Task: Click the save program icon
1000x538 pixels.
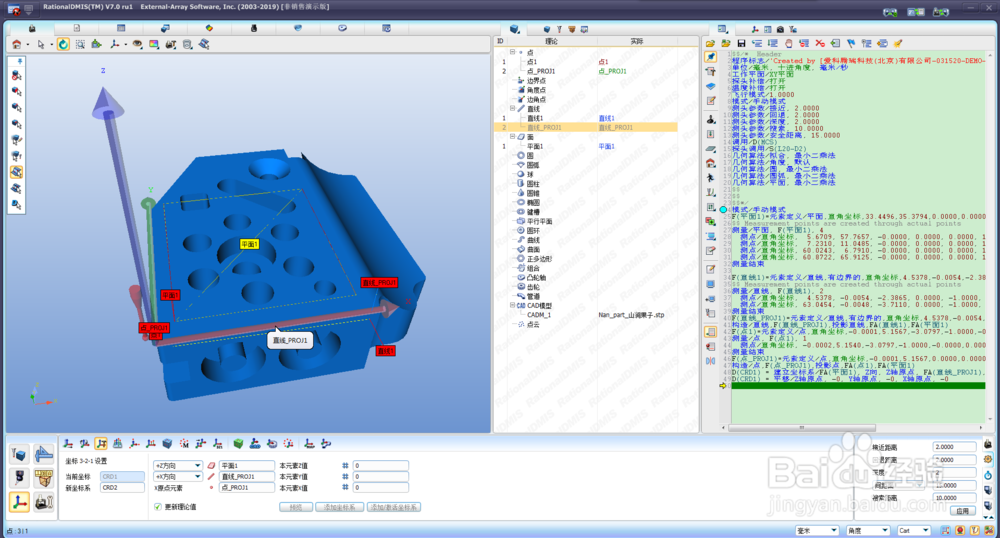Action: pos(741,43)
